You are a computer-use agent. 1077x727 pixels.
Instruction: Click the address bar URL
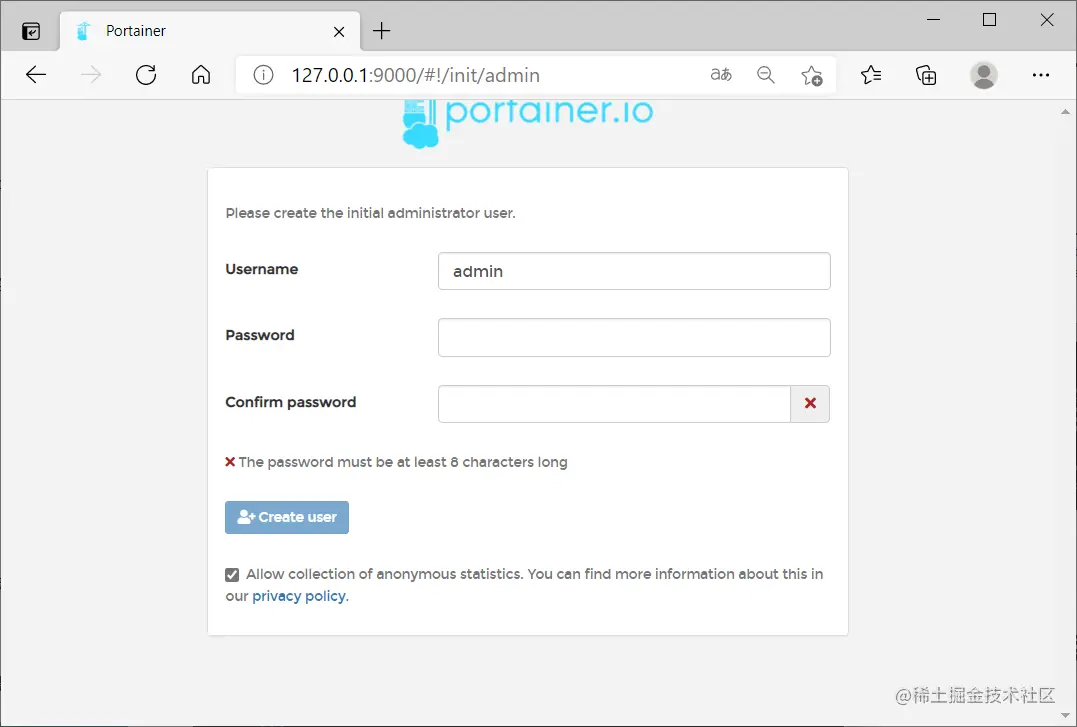pos(416,75)
